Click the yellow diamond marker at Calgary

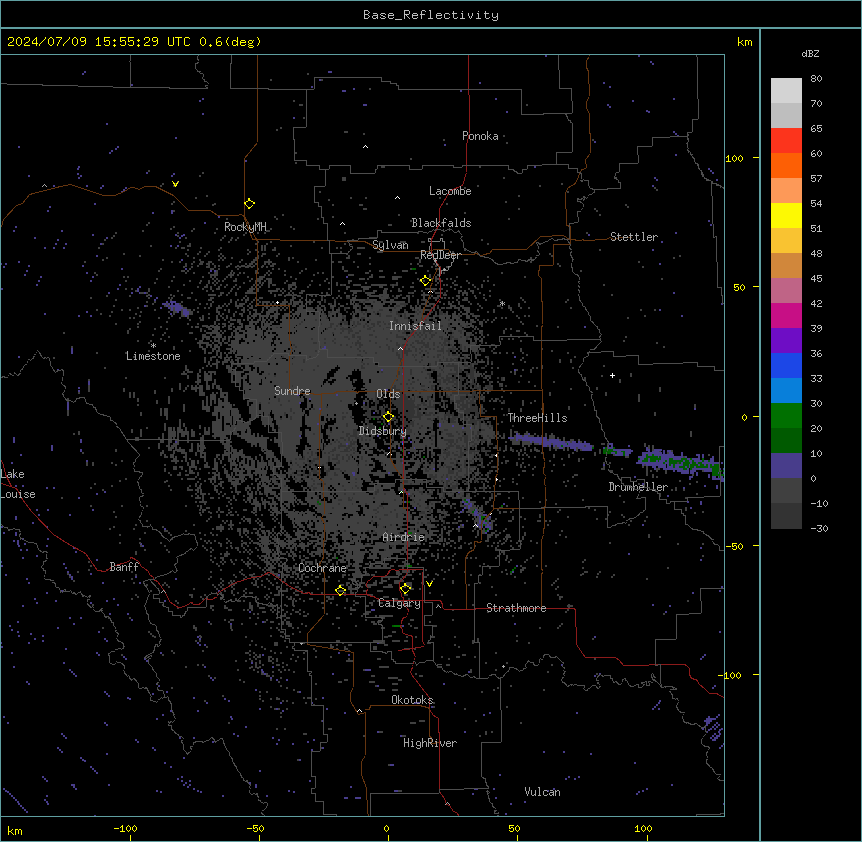tap(405, 589)
